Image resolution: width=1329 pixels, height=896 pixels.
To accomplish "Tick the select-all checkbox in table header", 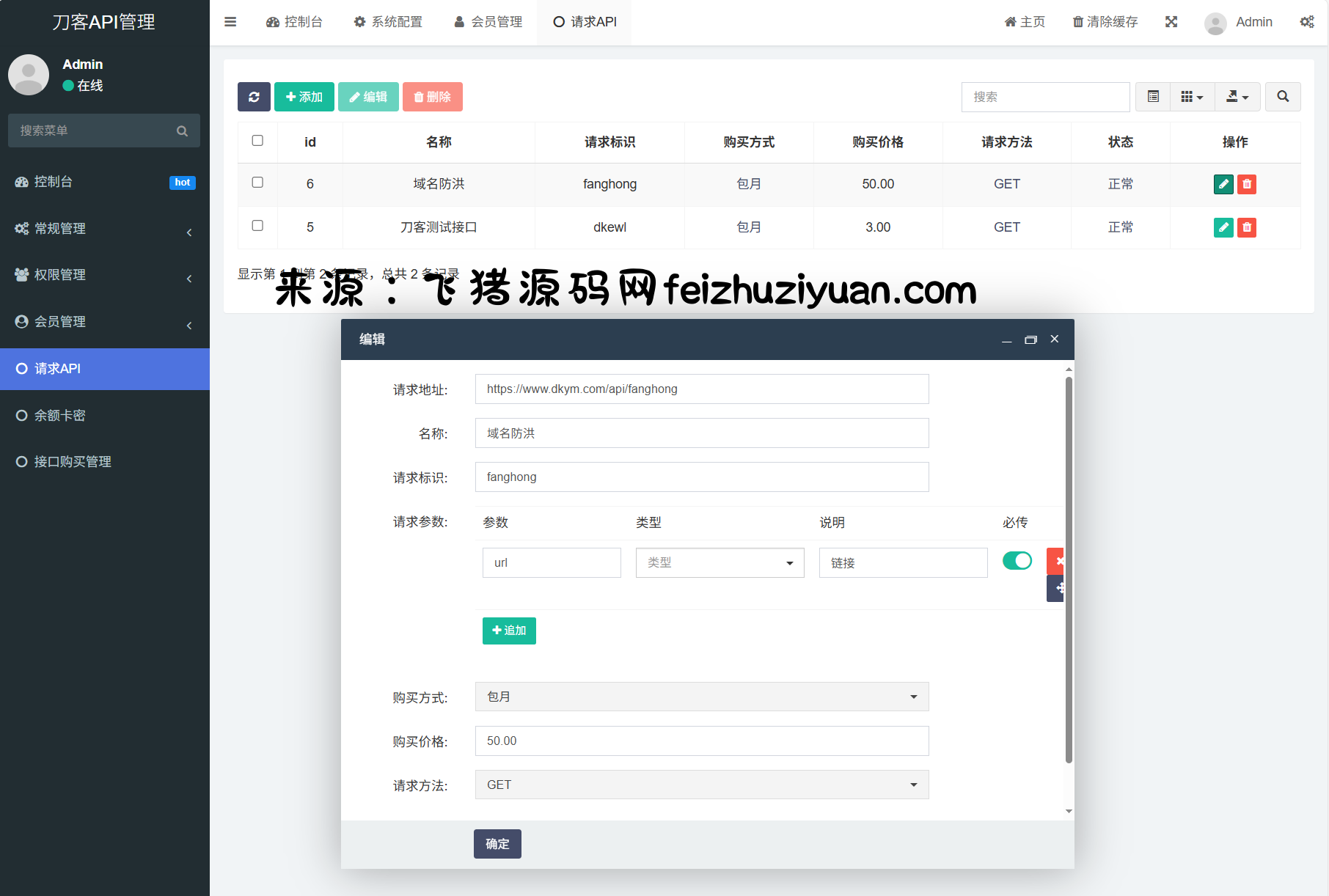I will tap(257, 141).
